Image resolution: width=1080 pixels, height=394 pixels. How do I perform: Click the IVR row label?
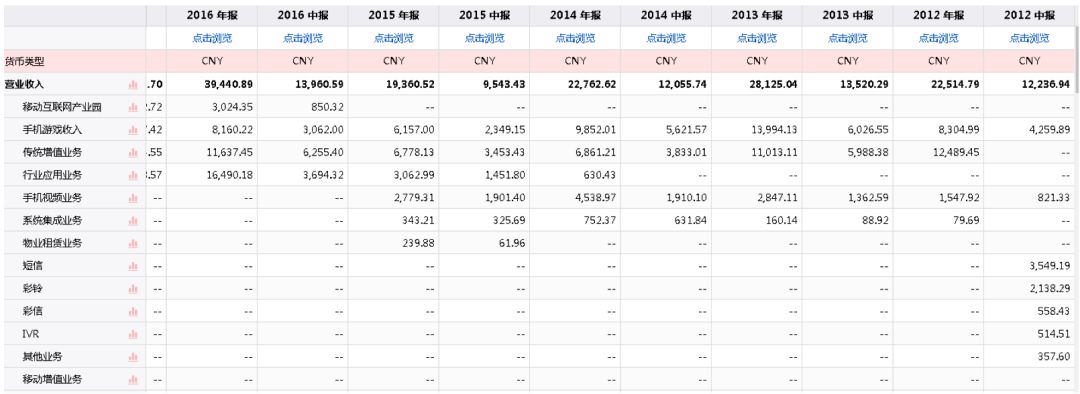[31, 335]
